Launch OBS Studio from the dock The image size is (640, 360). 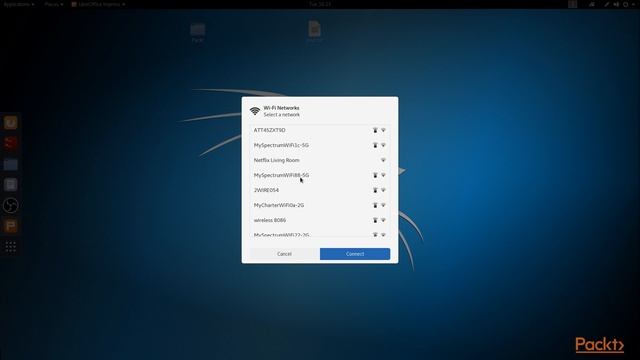tap(11, 205)
